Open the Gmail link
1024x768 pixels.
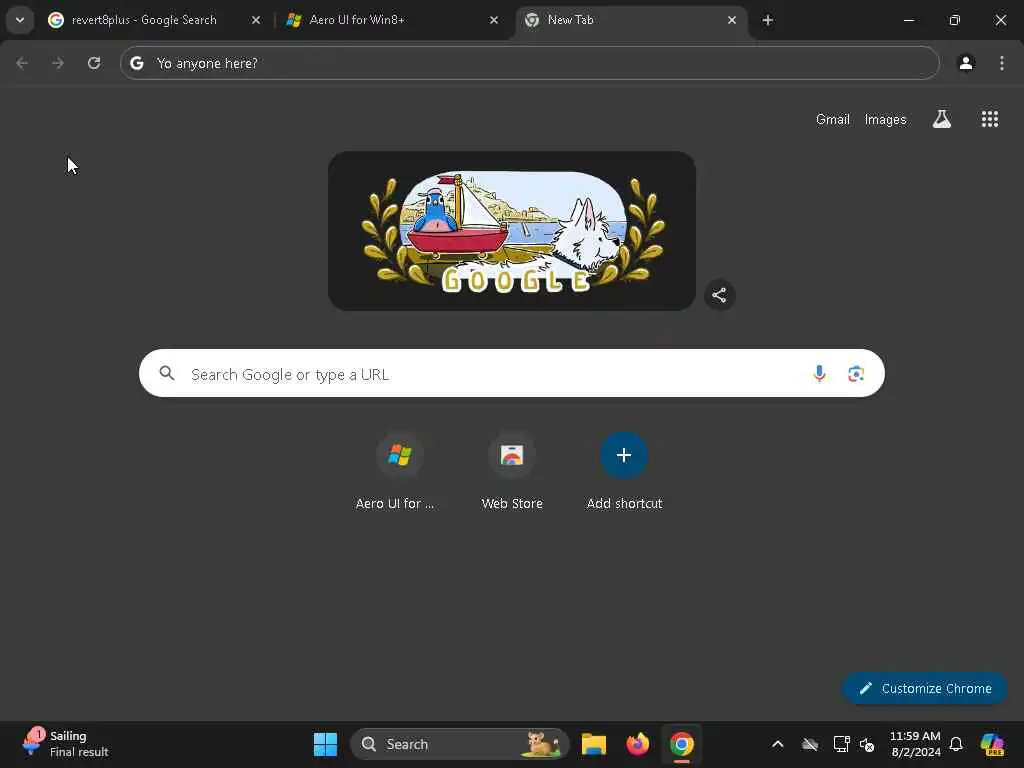pyautogui.click(x=833, y=120)
